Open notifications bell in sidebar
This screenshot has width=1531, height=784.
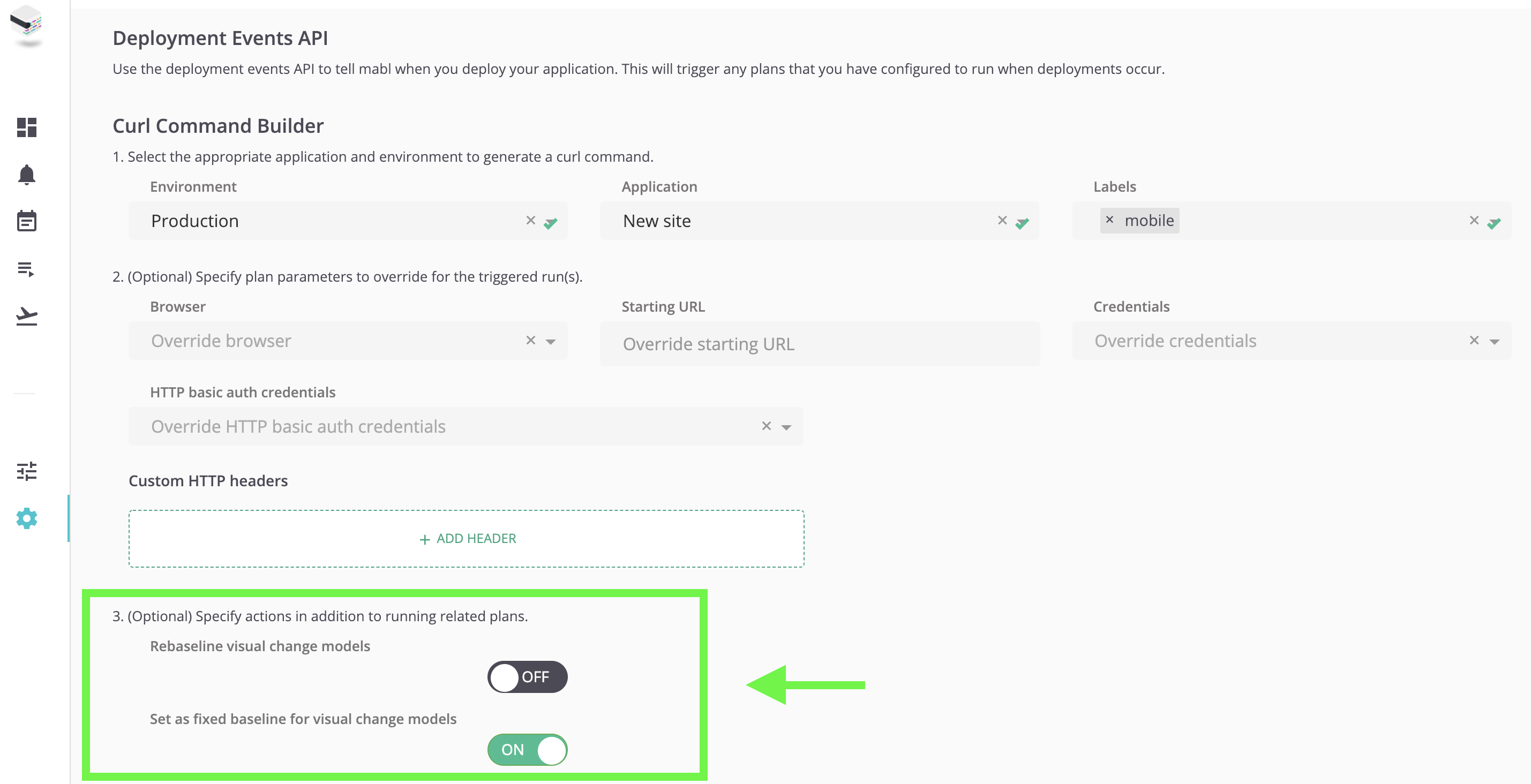[26, 175]
